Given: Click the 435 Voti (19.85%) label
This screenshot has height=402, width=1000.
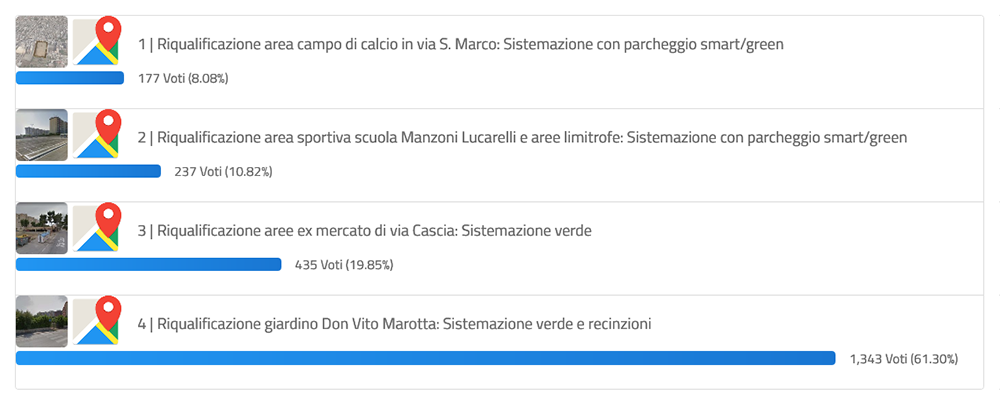Looking at the screenshot, I should pyautogui.click(x=344, y=265).
